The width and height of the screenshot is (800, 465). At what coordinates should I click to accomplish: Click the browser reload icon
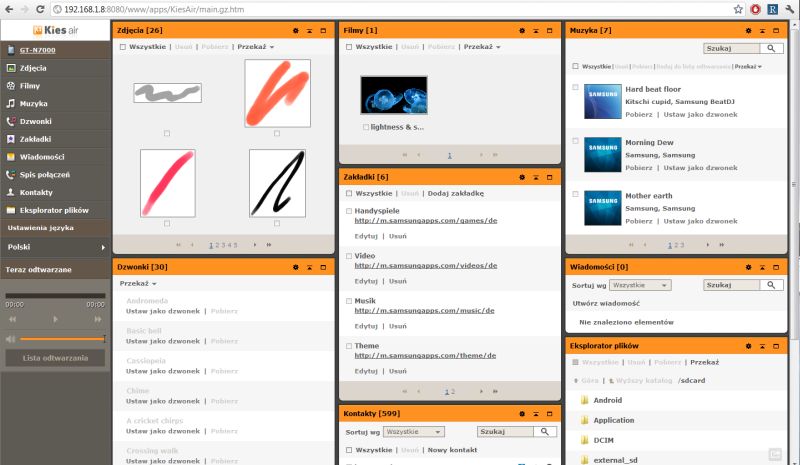[40, 9]
